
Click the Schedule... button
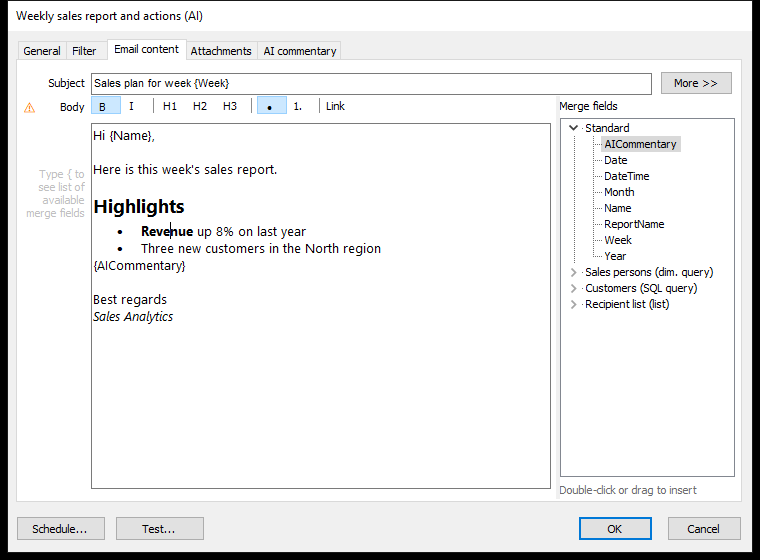[61, 528]
